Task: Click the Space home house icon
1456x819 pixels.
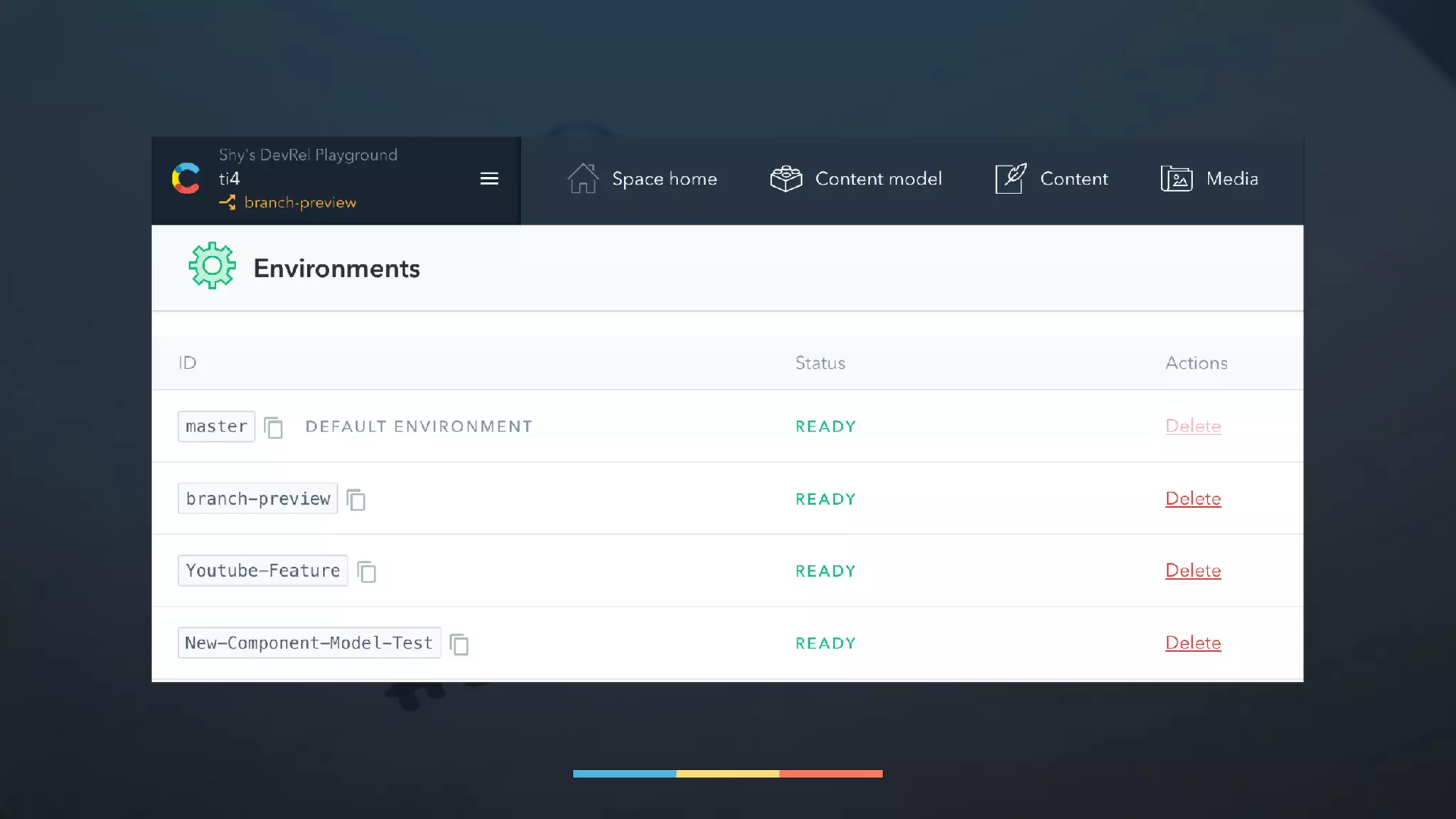Action: pos(583,178)
